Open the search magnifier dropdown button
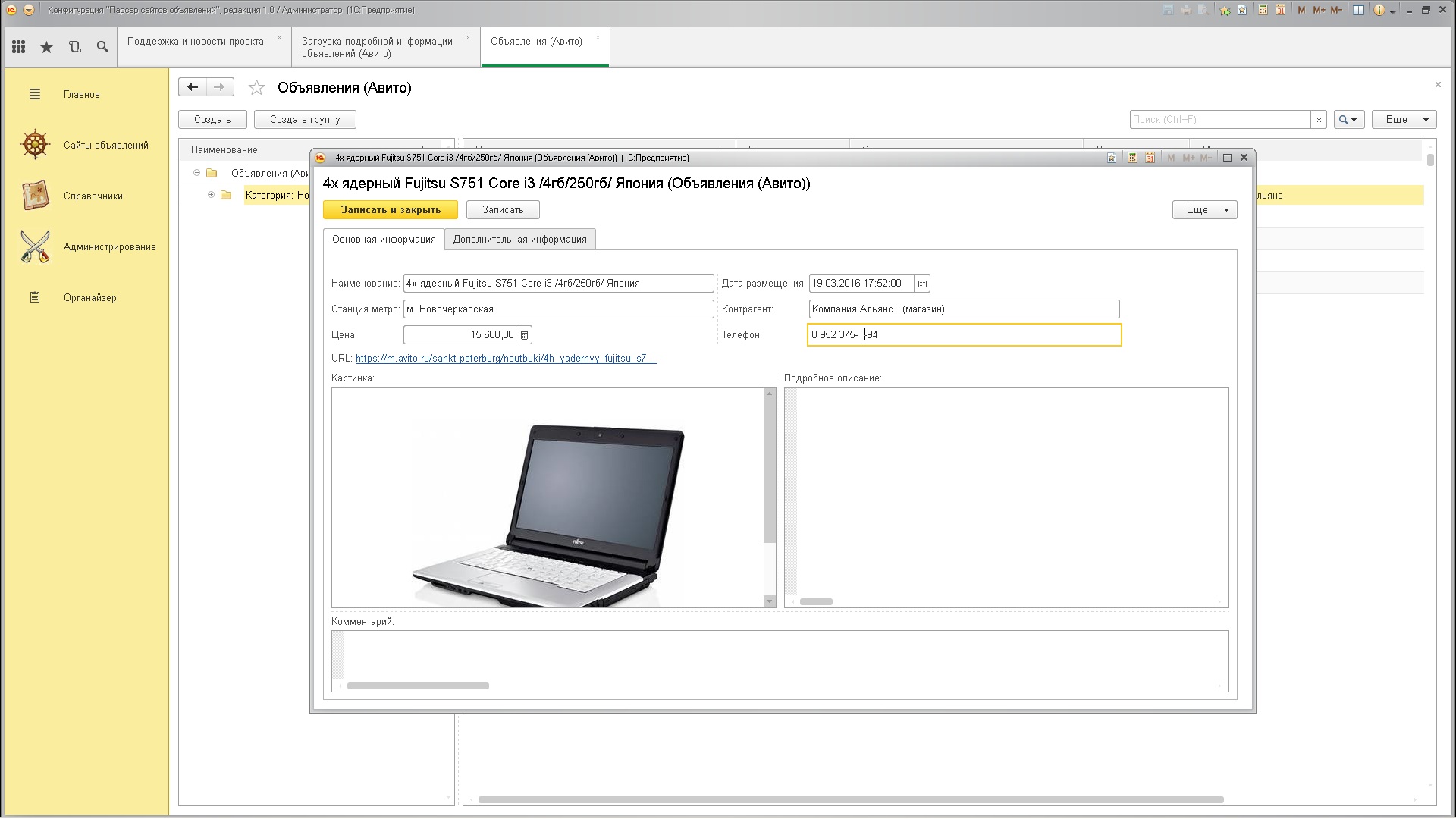 1348,120
